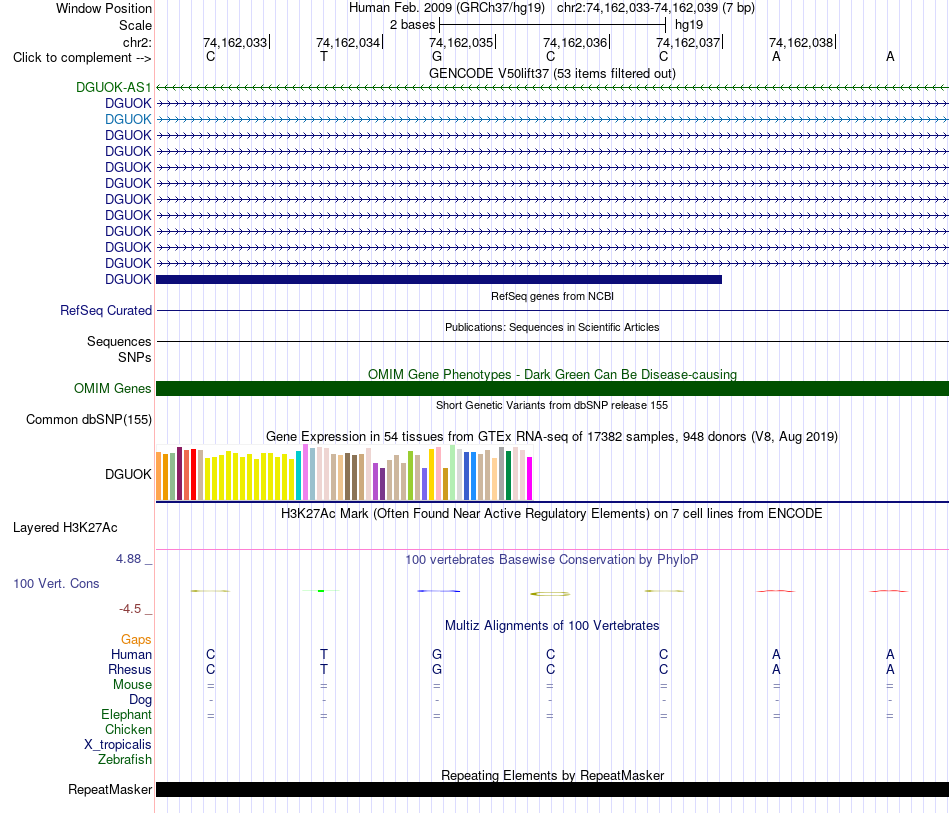Open 'GENCODE V50lift37 (53 items filtered out)' track title
The width and height of the screenshot is (950, 813).
coord(552,73)
